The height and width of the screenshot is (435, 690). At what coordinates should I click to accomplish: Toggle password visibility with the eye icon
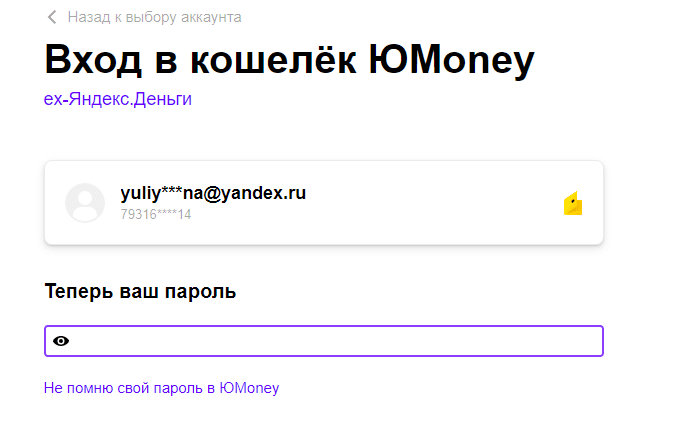pyautogui.click(x=62, y=341)
